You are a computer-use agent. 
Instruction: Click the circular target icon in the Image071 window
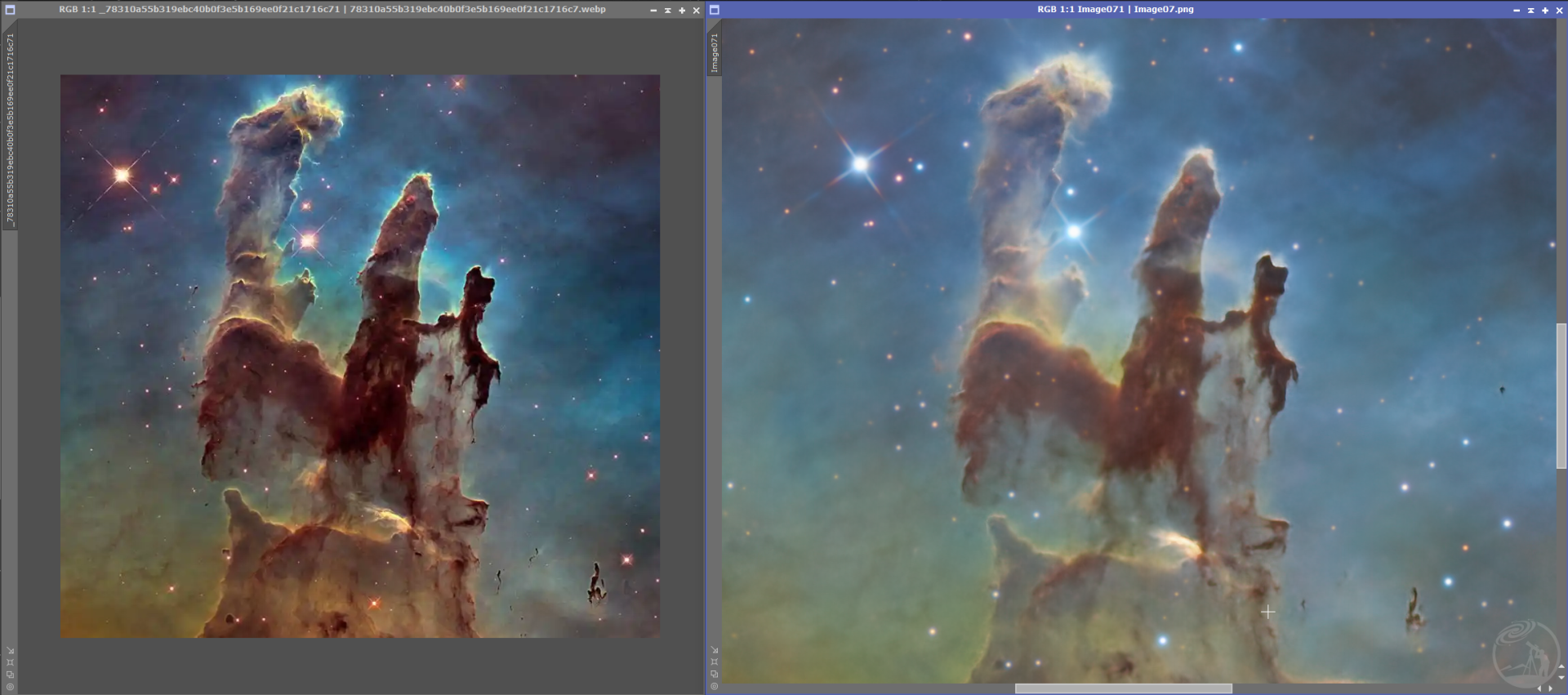click(715, 686)
